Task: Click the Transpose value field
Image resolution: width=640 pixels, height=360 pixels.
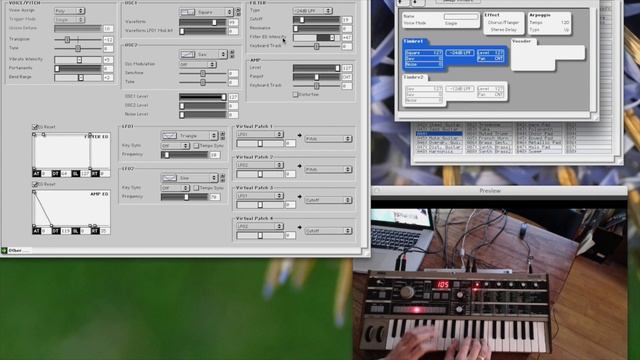Action: click(108, 40)
